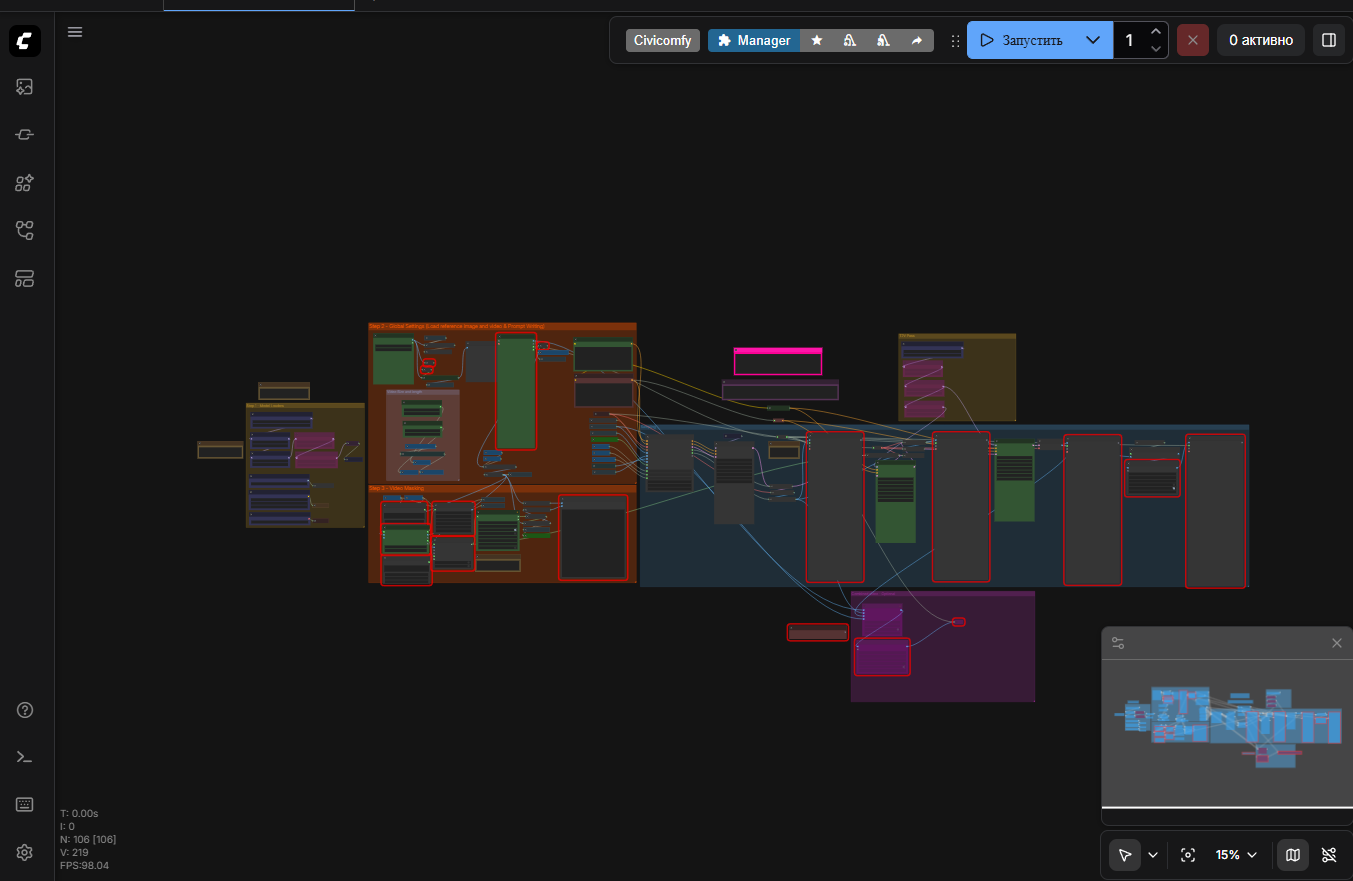Open the help center icon
1353x881 pixels.
pos(25,710)
